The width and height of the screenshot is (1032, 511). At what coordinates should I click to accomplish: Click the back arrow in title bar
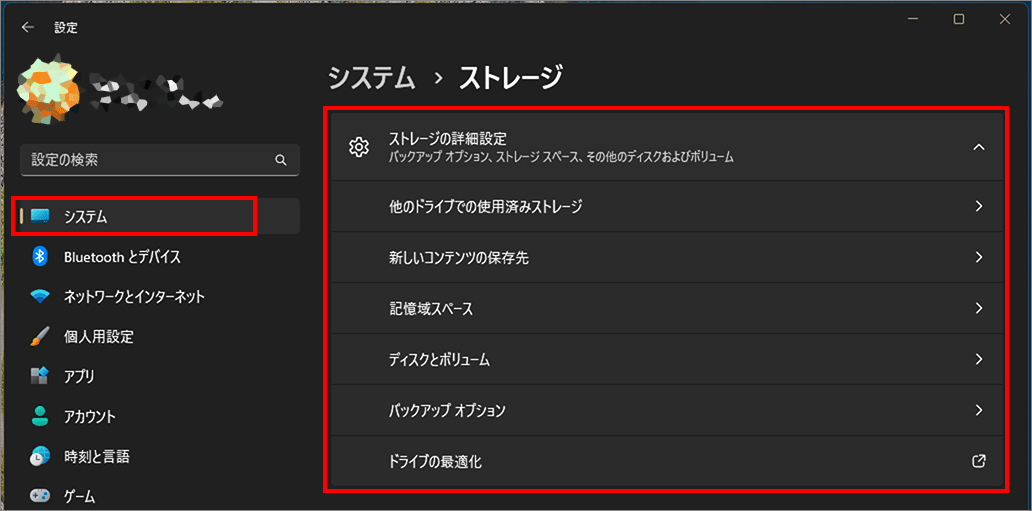point(27,28)
